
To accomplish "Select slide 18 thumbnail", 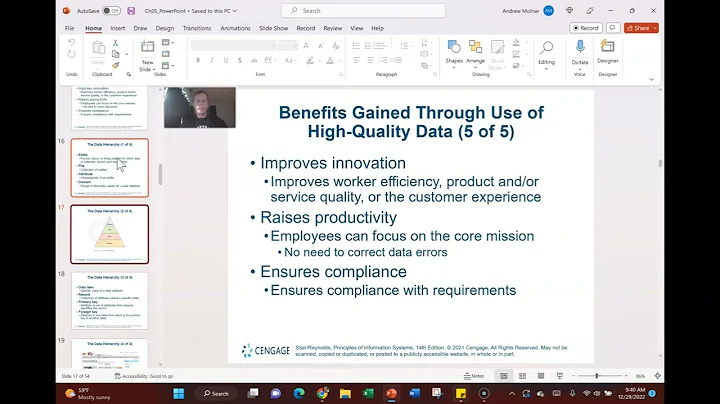I will coord(110,301).
